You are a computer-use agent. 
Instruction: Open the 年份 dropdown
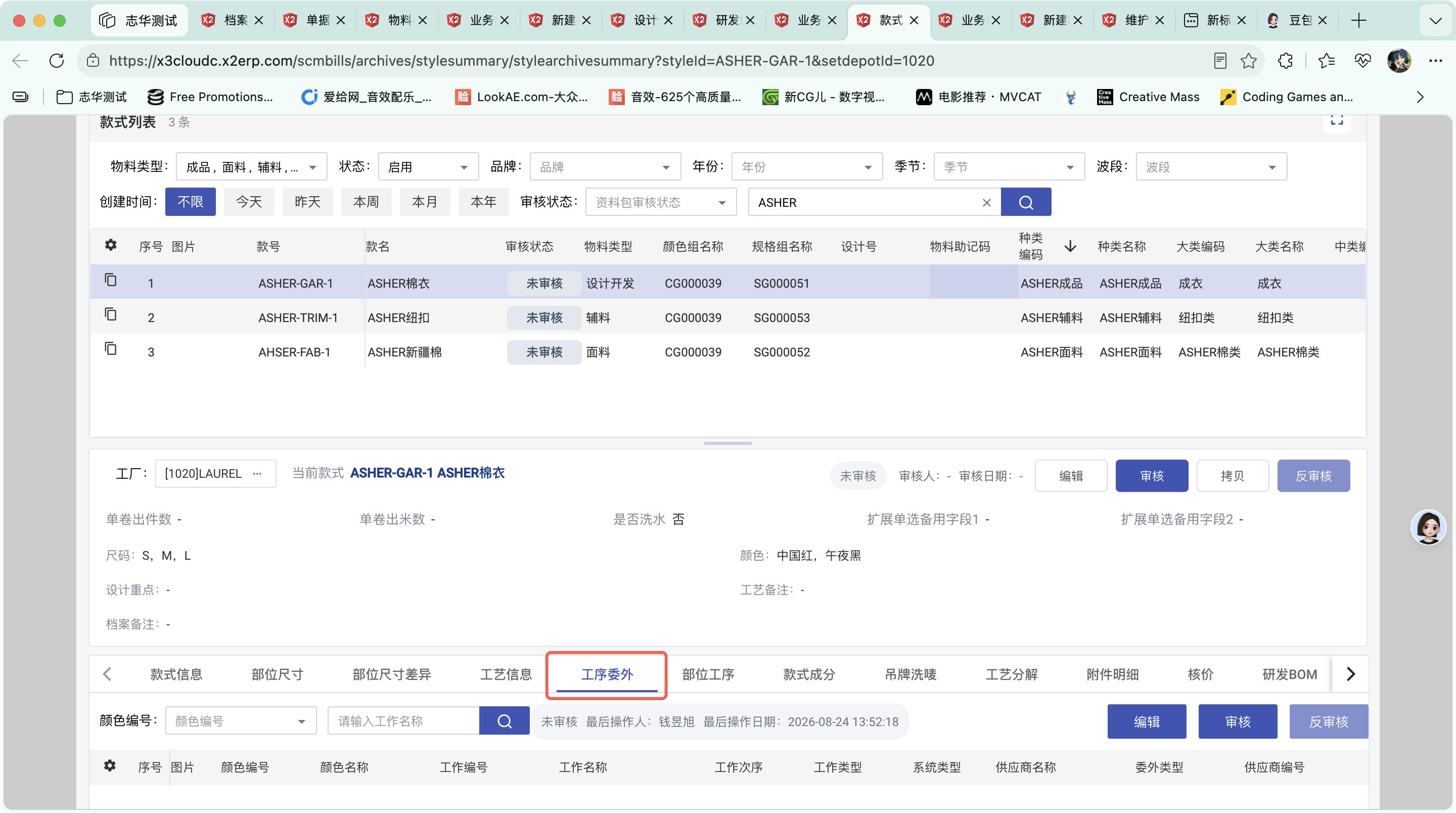807,167
